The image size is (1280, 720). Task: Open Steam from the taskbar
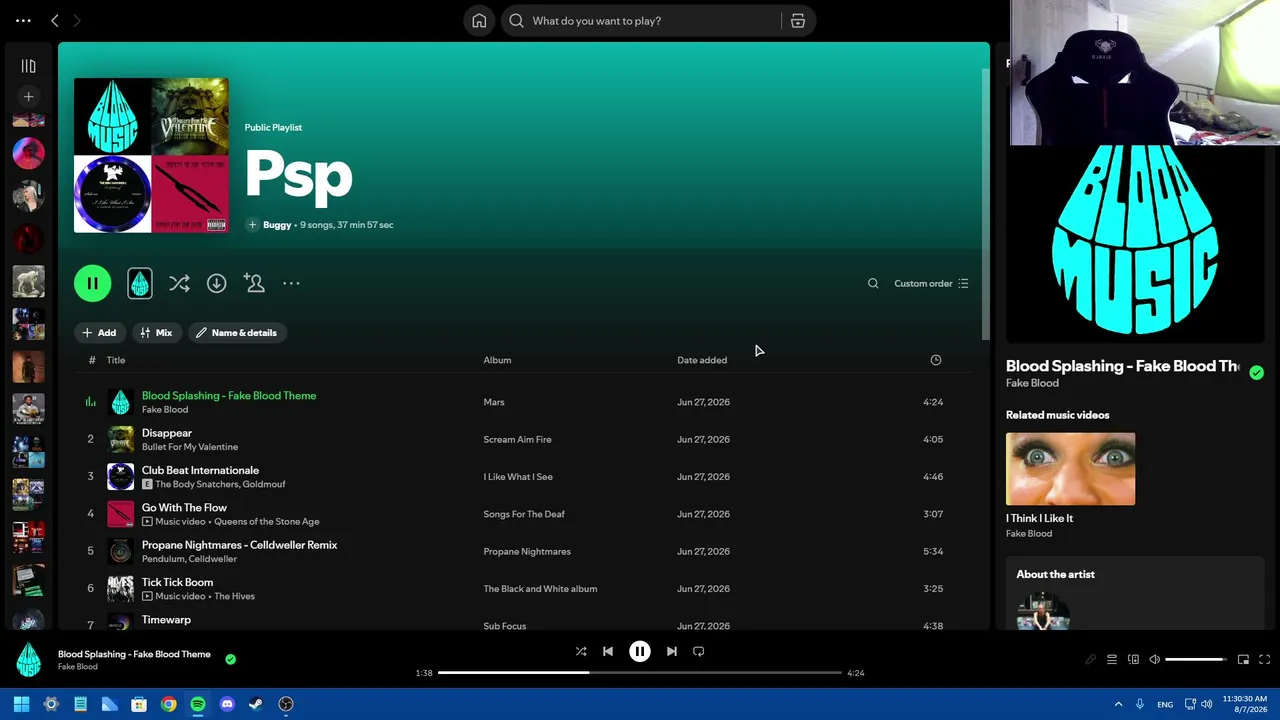tap(256, 704)
